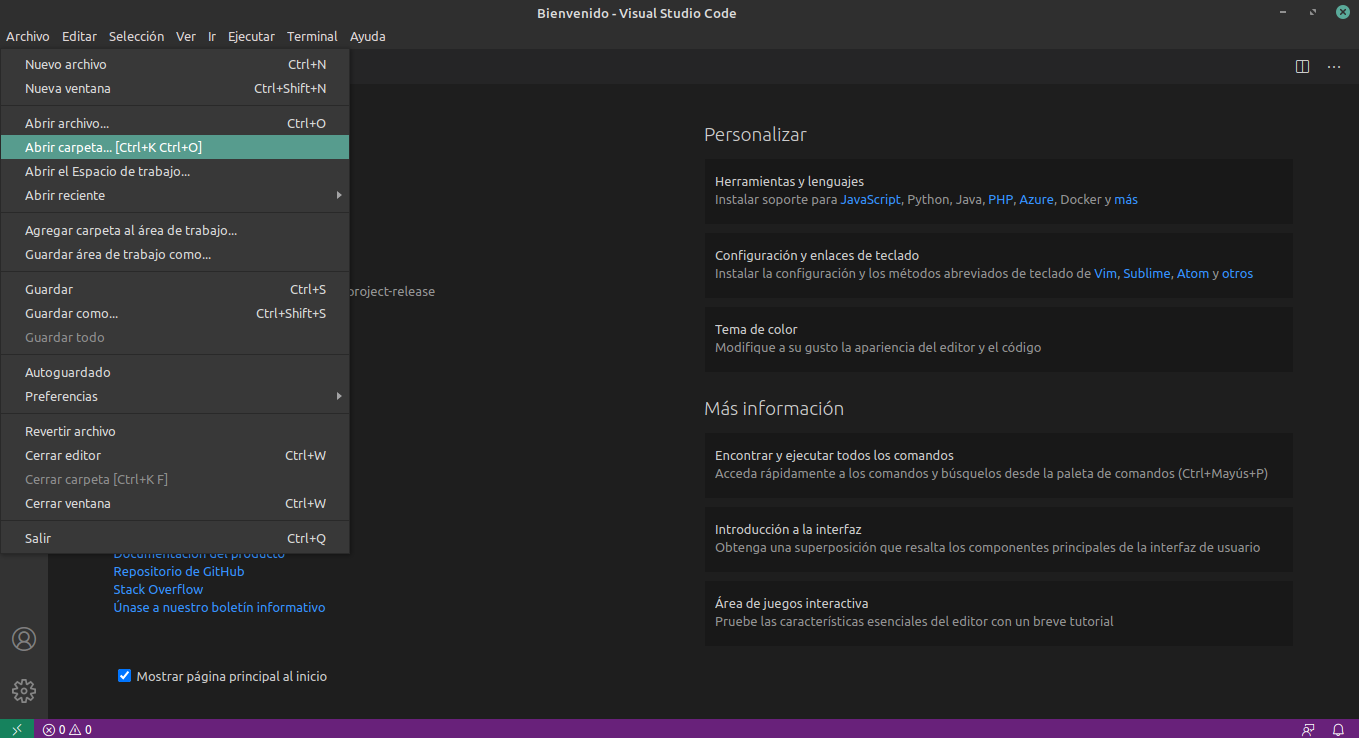The height and width of the screenshot is (738, 1359).
Task: Select 'Cerrar editor' menu entry
Action: pyautogui.click(x=175, y=455)
